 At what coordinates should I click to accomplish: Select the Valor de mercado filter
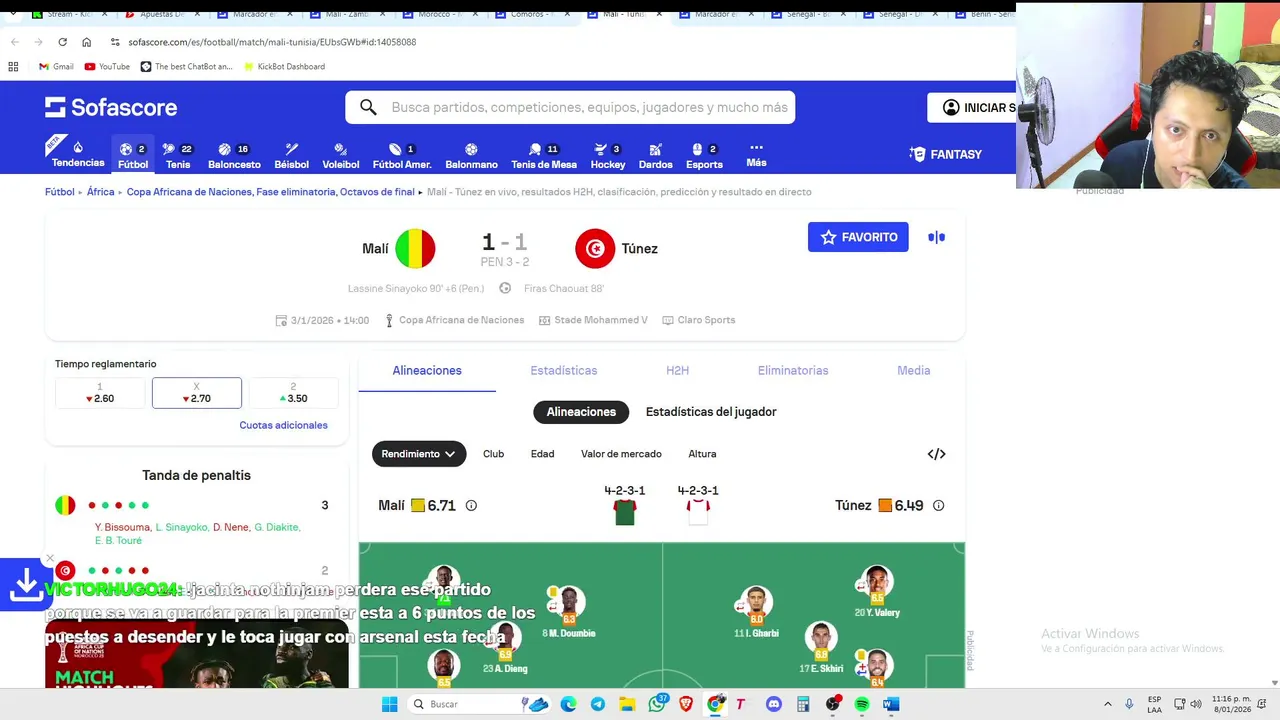click(621, 454)
